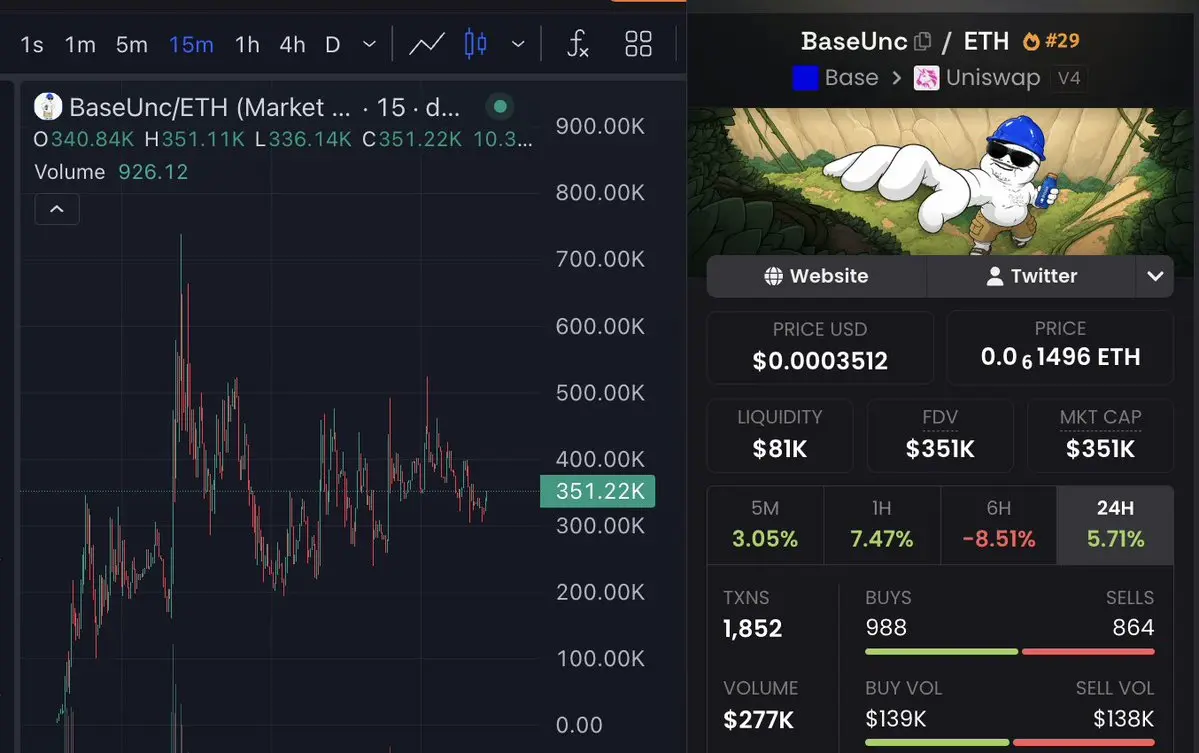Open the more timeframes dropdown

(x=369, y=44)
